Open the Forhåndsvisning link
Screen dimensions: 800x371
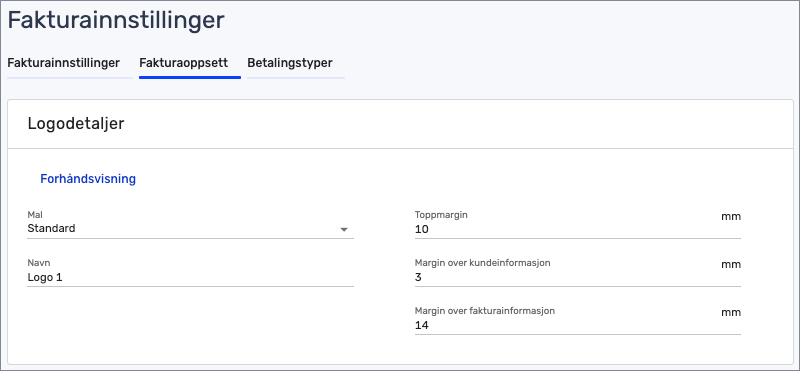pyautogui.click(x=88, y=179)
